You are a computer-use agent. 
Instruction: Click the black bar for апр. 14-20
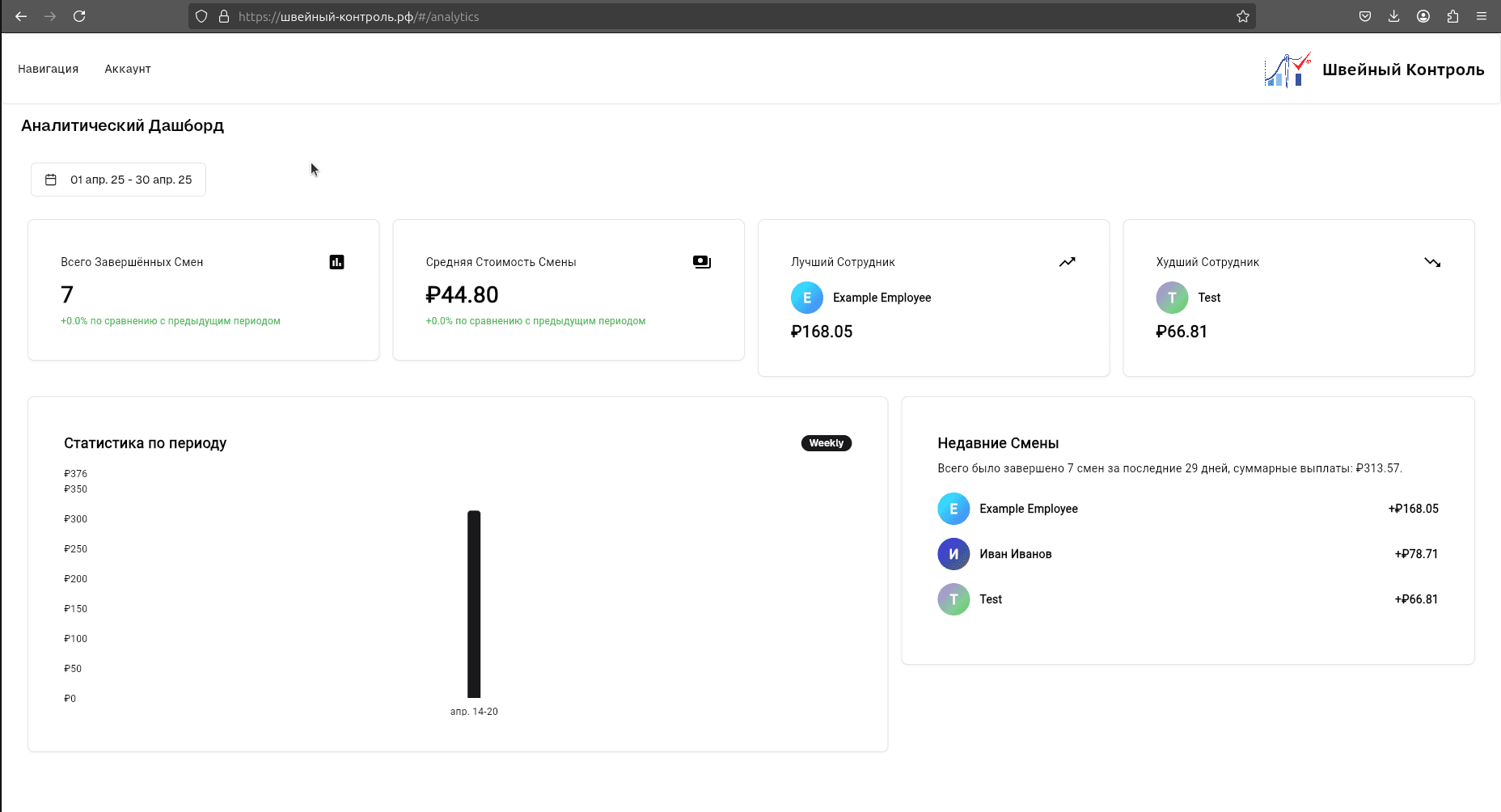[x=474, y=604]
